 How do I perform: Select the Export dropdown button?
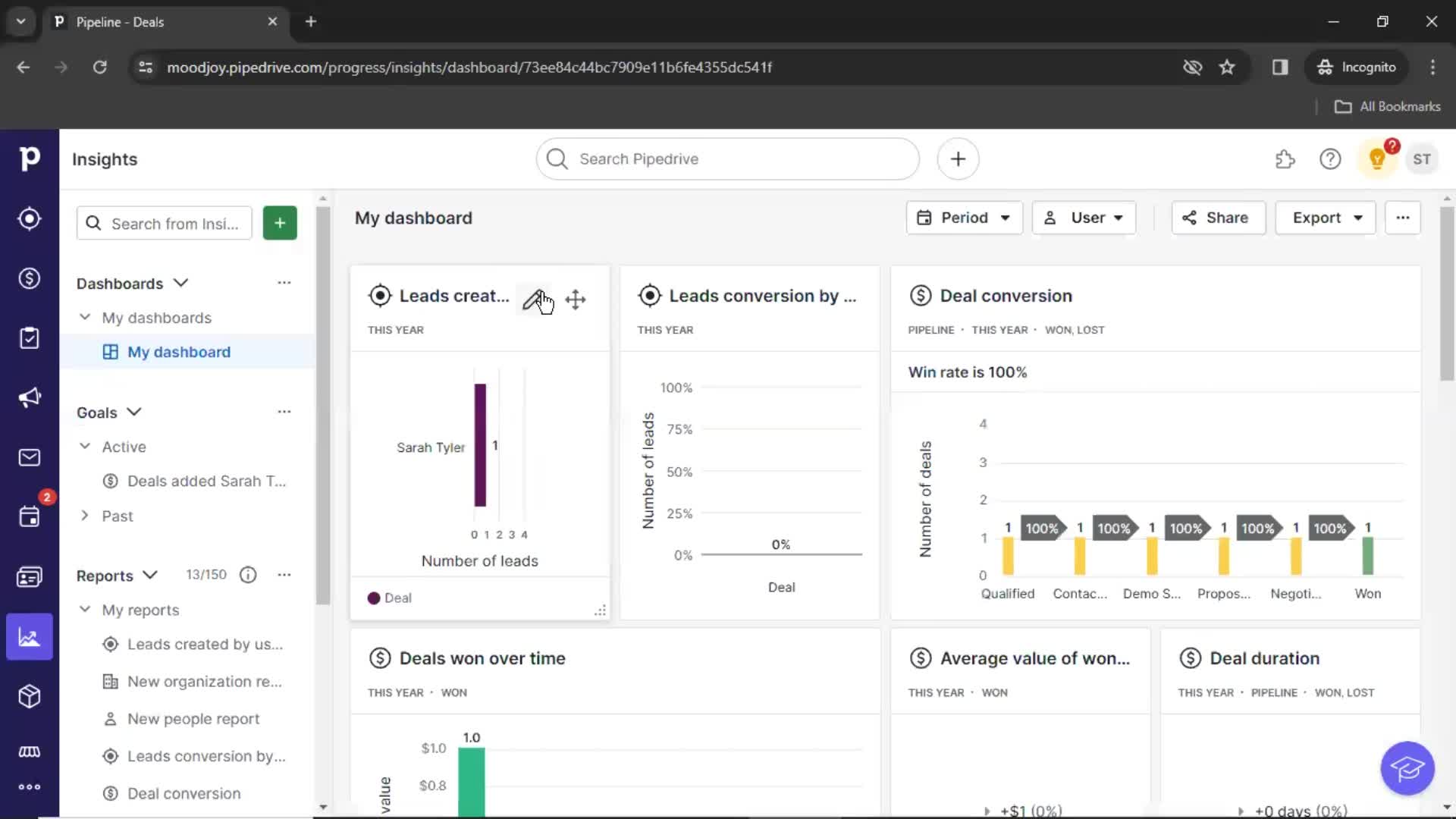1325,217
